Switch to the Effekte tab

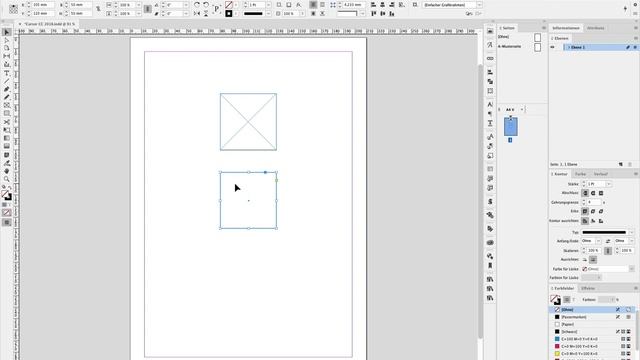click(x=588, y=288)
